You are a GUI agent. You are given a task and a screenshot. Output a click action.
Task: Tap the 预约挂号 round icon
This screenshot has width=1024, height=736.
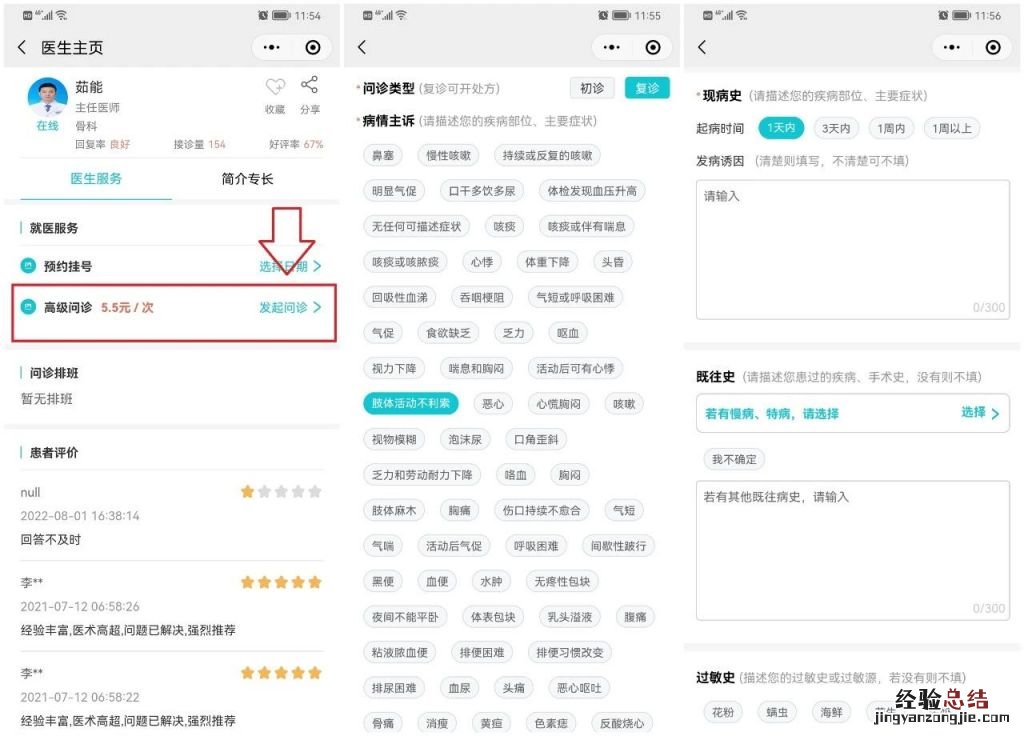point(28,266)
